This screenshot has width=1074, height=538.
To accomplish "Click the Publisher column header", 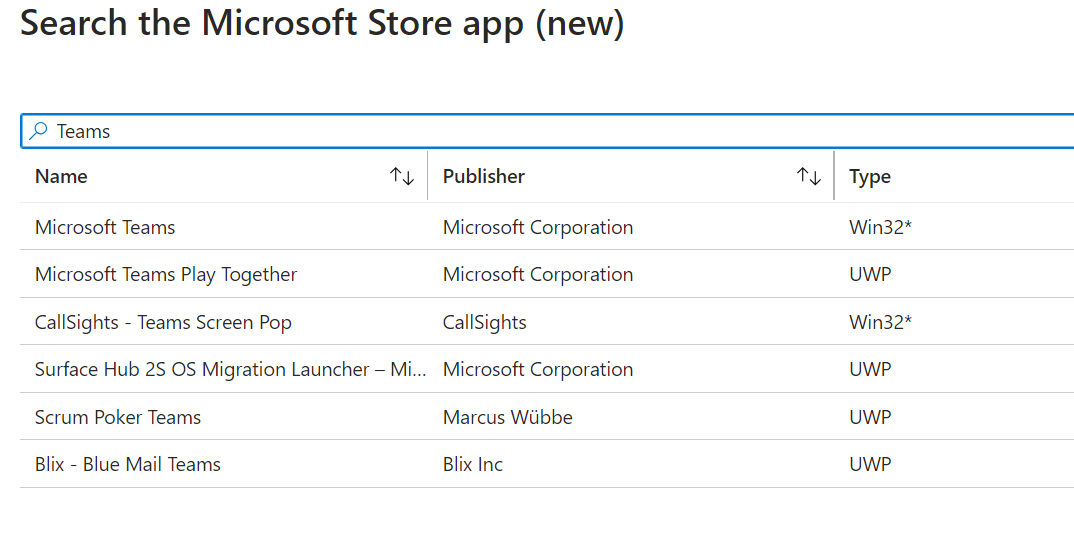I will click(x=484, y=176).
